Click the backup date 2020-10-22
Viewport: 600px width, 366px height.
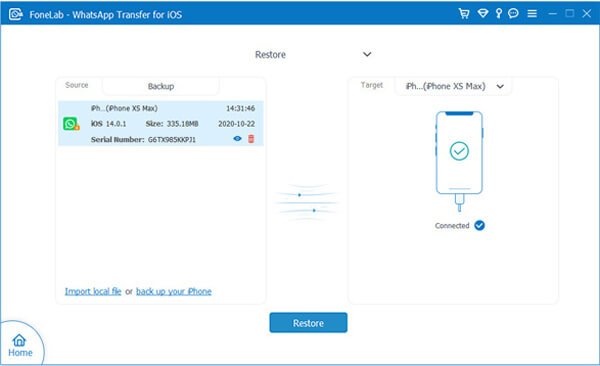(236, 124)
